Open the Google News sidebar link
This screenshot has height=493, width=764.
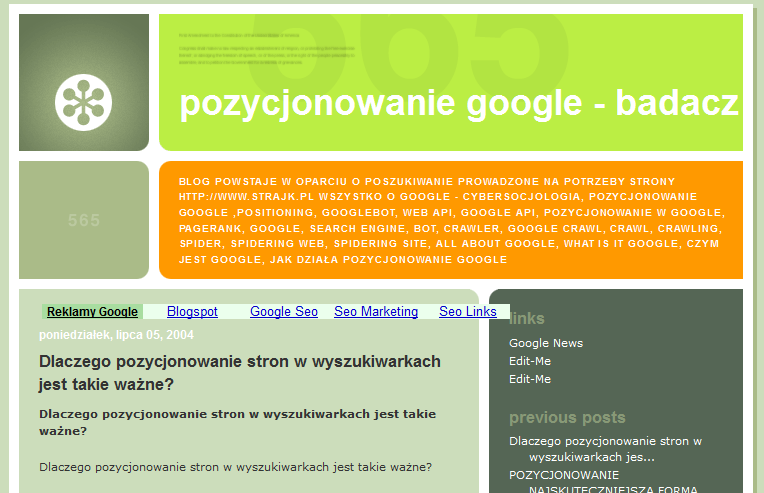pyautogui.click(x=546, y=343)
